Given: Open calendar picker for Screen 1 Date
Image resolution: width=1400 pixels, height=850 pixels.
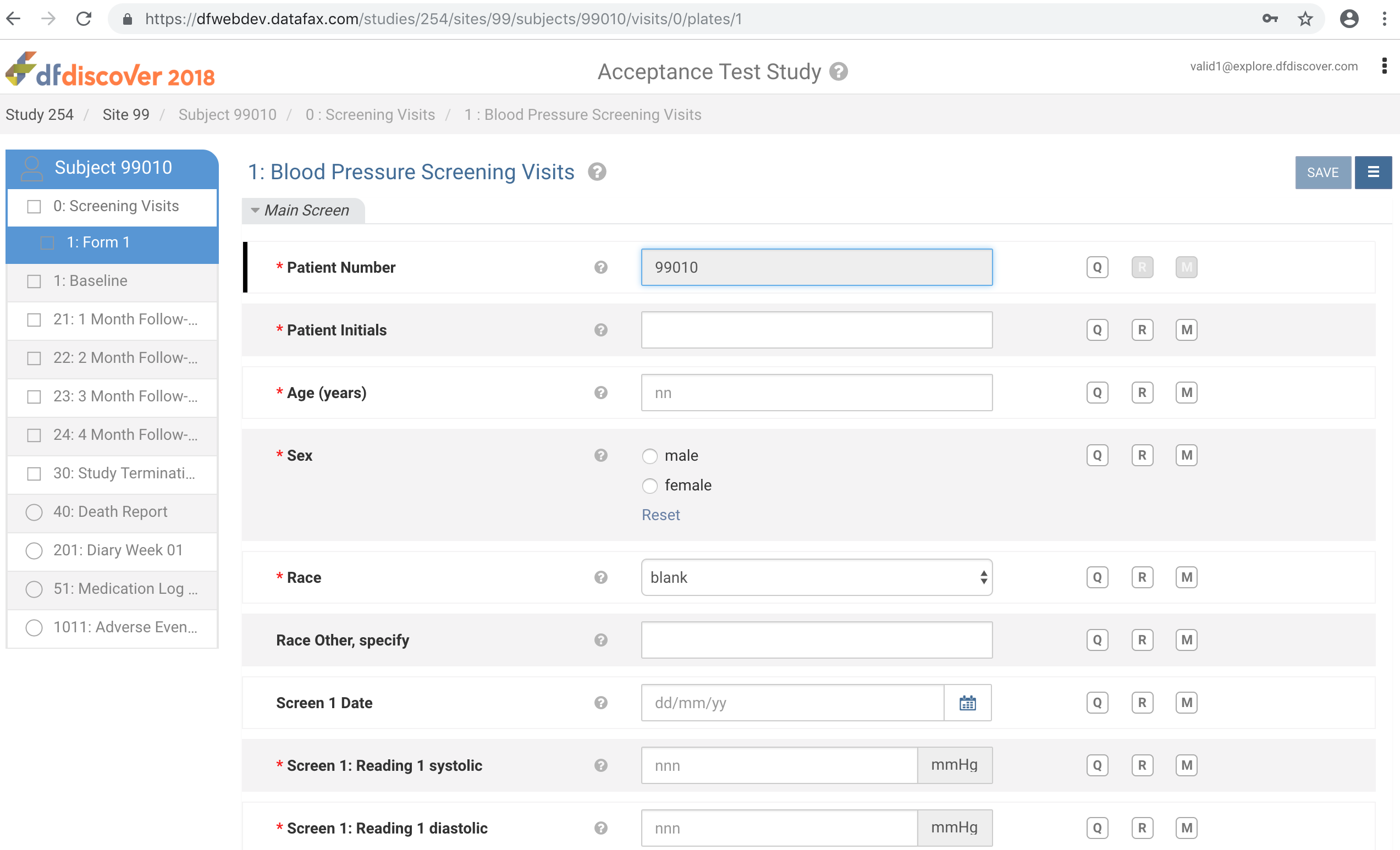Looking at the screenshot, I should [967, 703].
